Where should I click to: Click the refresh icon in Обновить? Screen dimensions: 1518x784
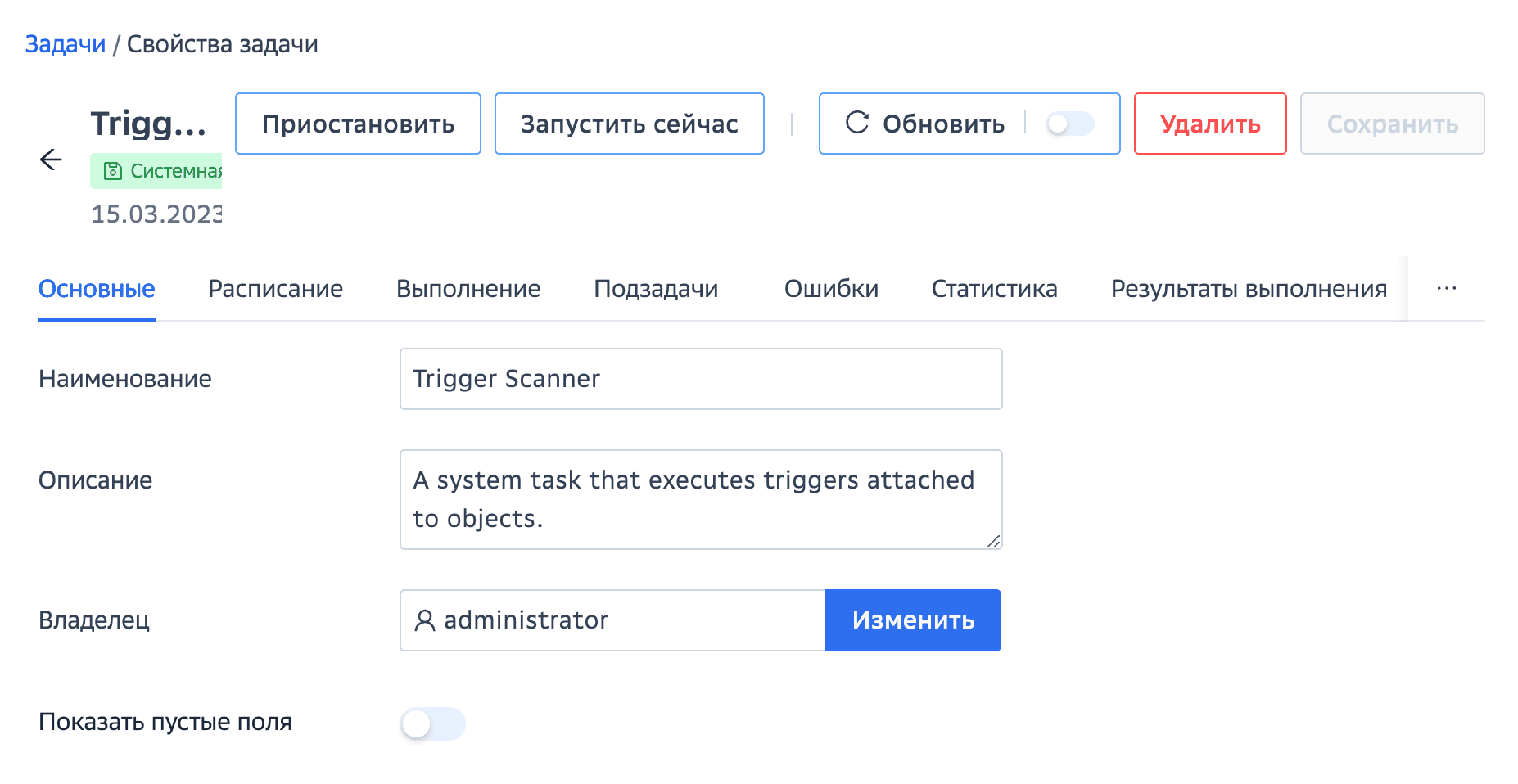(856, 123)
